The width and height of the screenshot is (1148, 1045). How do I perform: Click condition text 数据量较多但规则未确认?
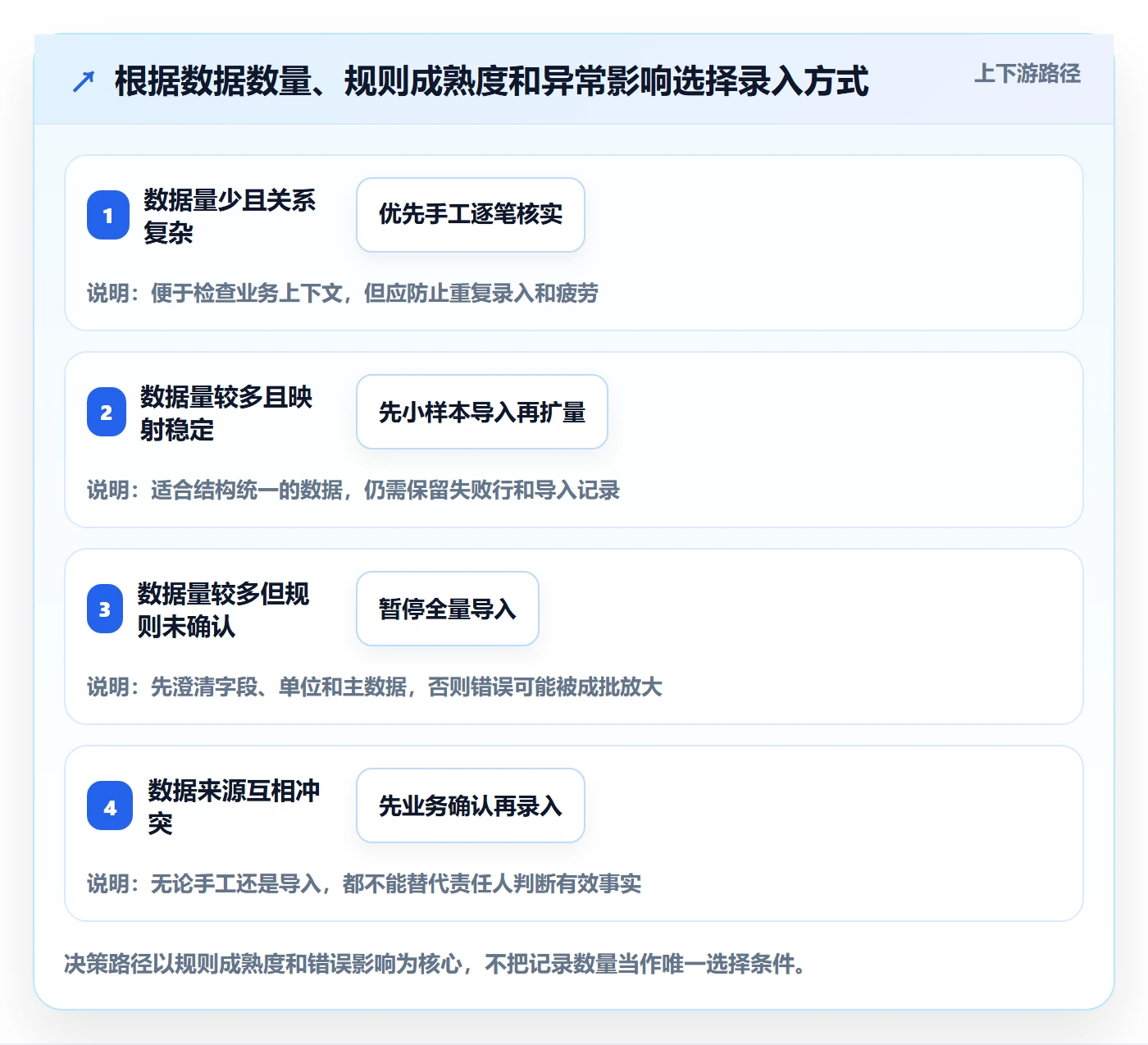tap(223, 609)
